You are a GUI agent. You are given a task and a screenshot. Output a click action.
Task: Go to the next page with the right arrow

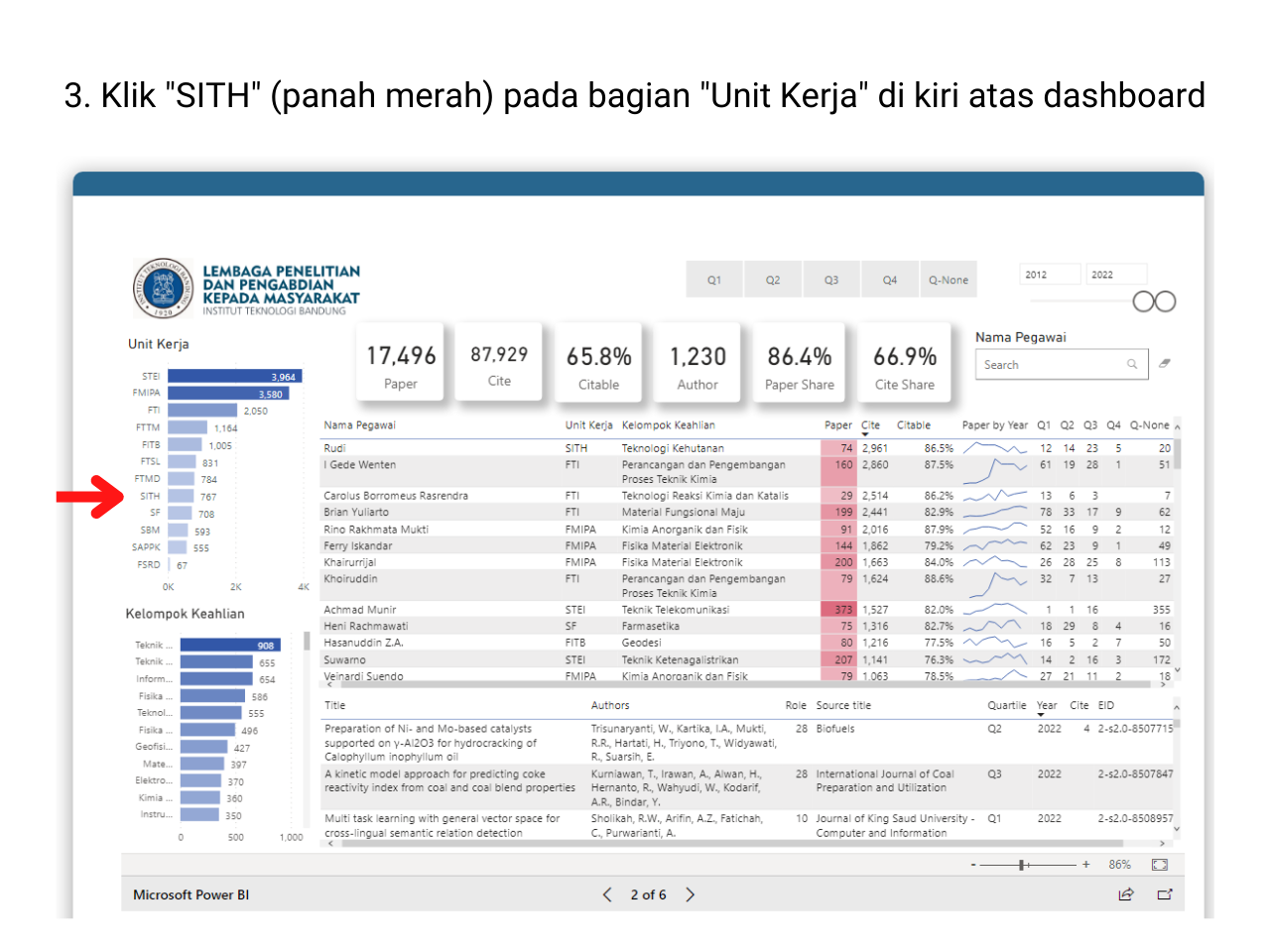click(691, 894)
